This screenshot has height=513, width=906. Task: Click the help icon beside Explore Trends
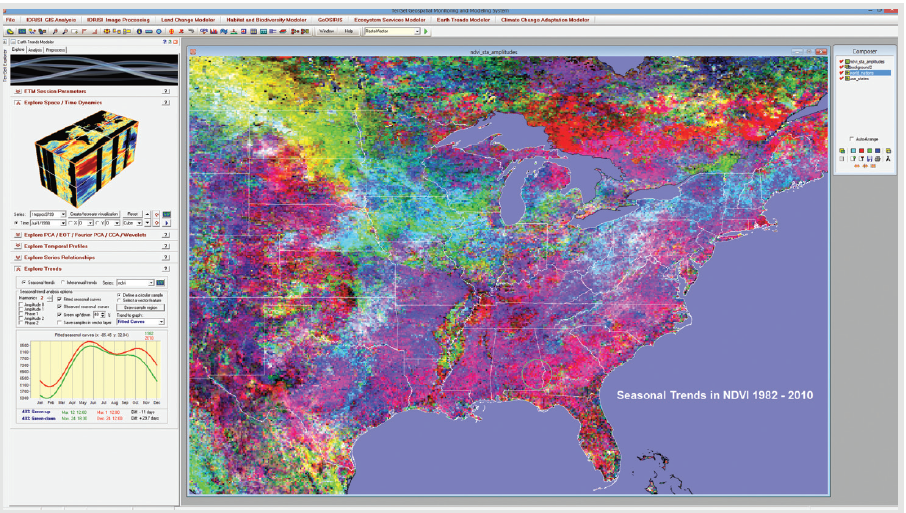click(165, 269)
